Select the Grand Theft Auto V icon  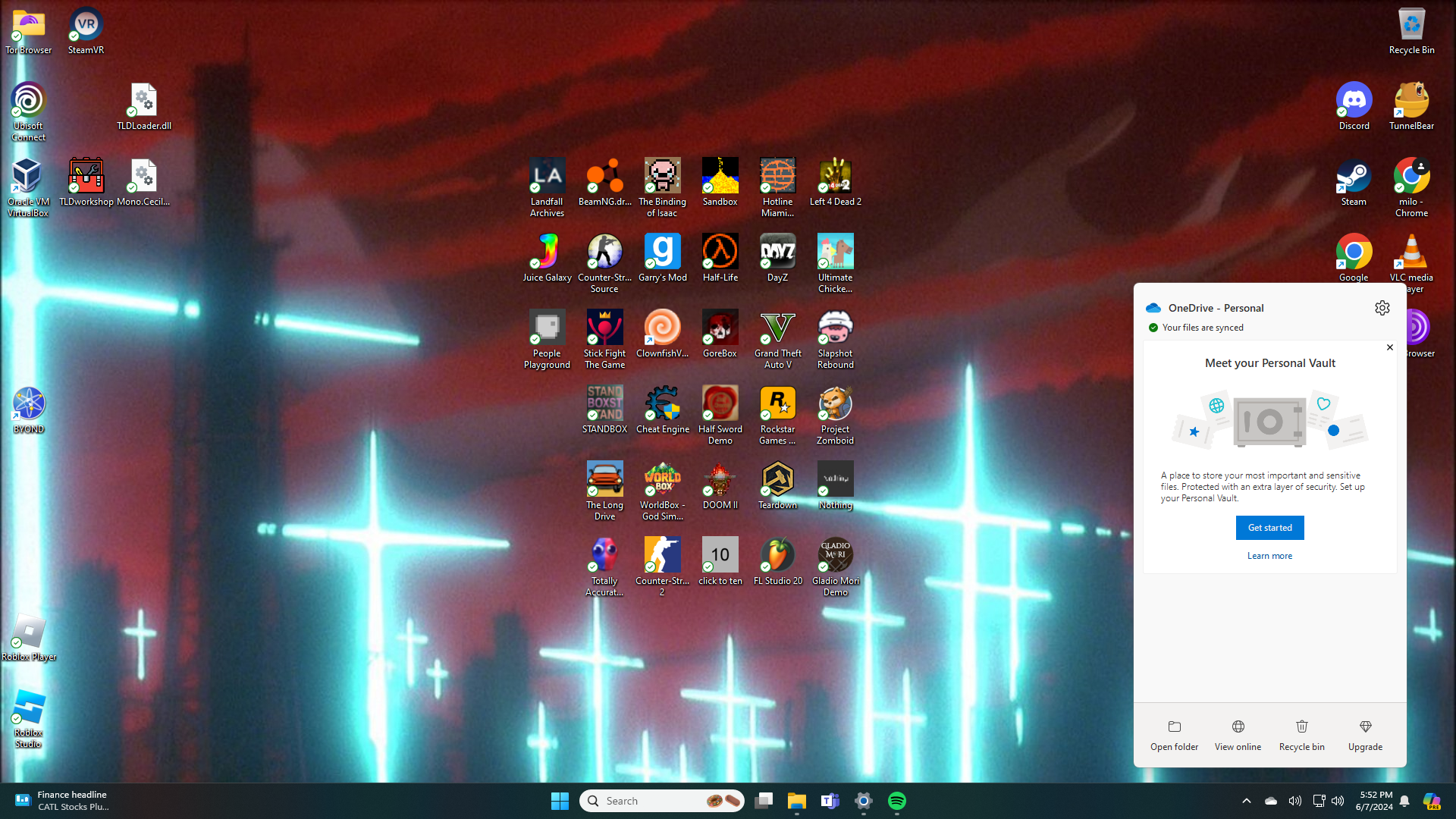tap(777, 328)
